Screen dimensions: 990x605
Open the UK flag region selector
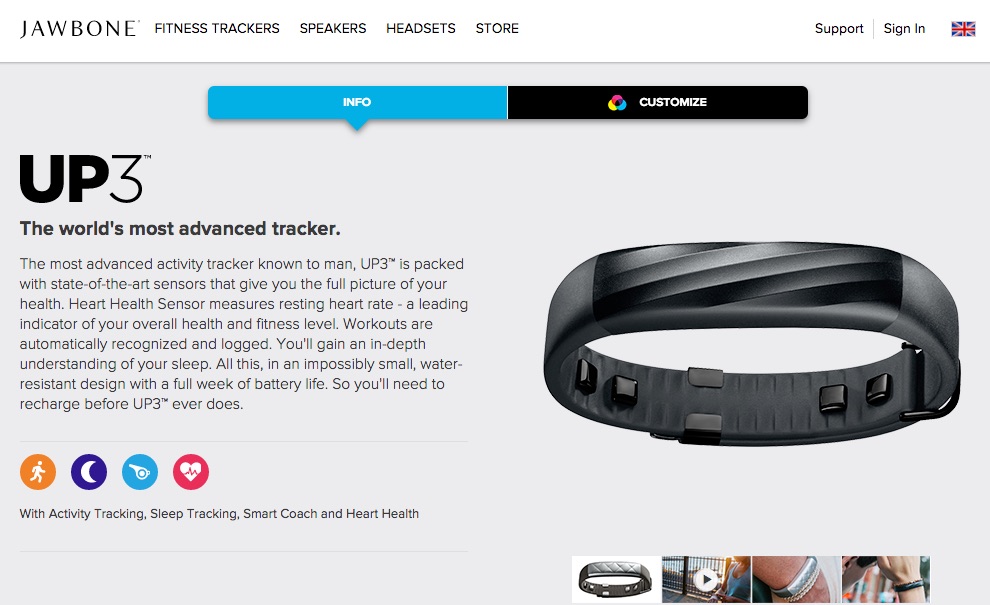963,28
